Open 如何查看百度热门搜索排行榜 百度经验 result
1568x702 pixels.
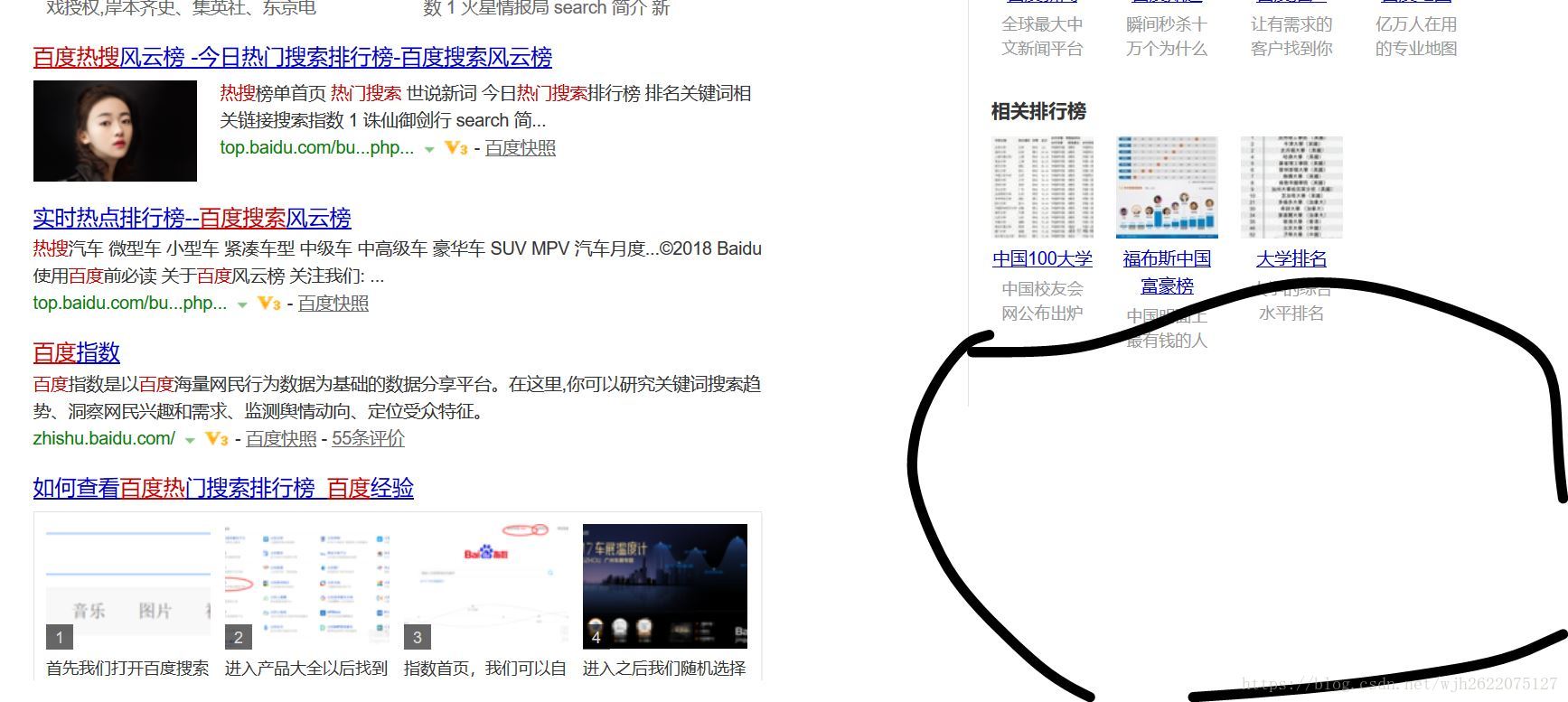(x=223, y=488)
